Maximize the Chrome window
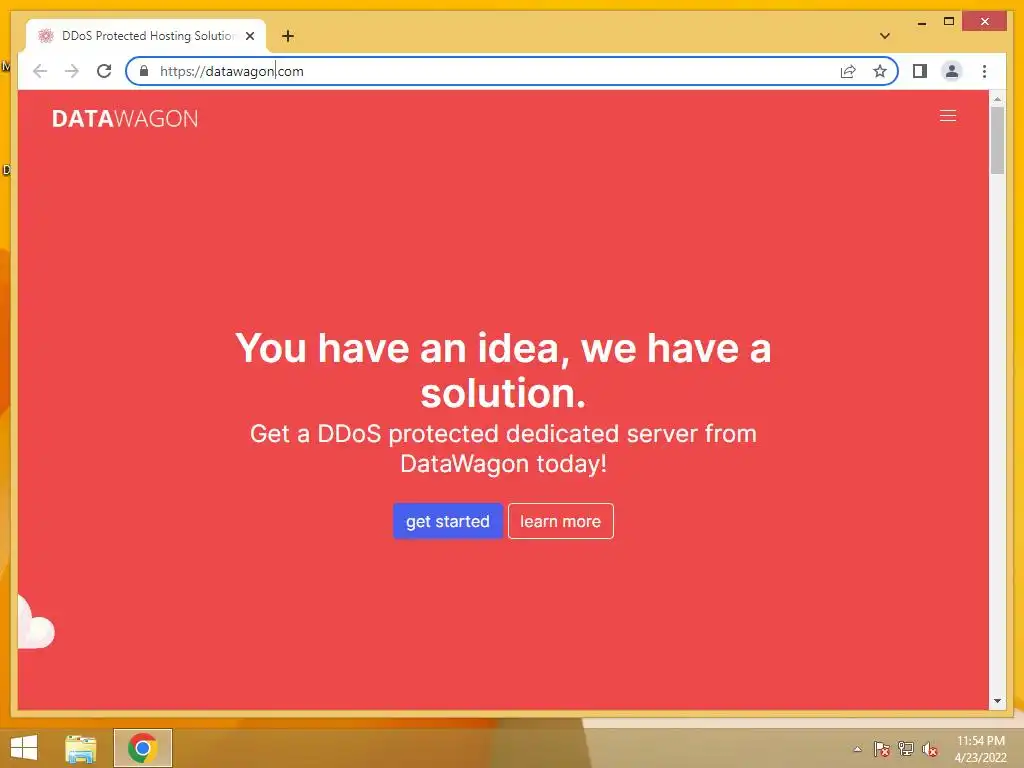This screenshot has height=768, width=1024. click(949, 22)
